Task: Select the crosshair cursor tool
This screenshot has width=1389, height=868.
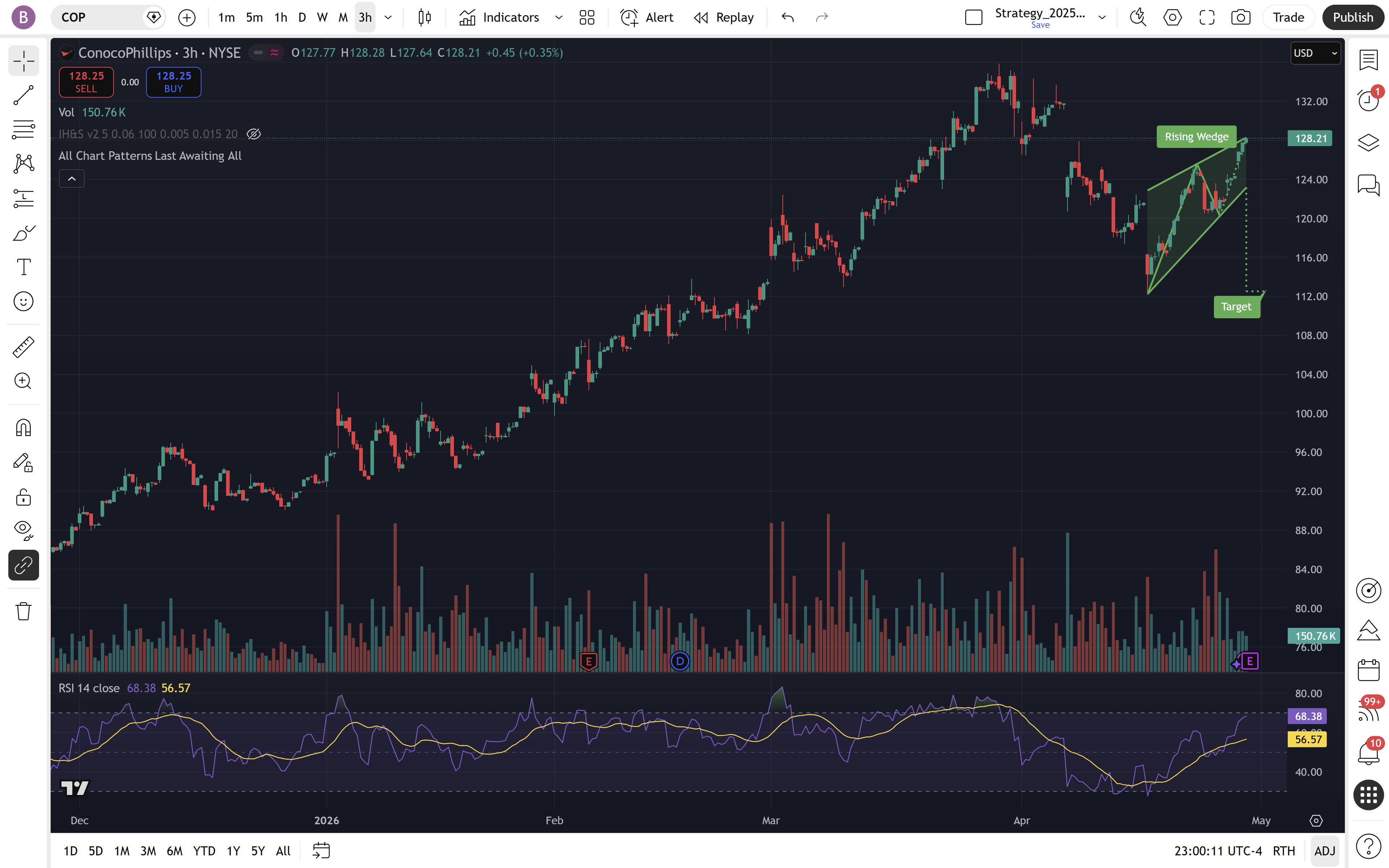Action: [24, 61]
